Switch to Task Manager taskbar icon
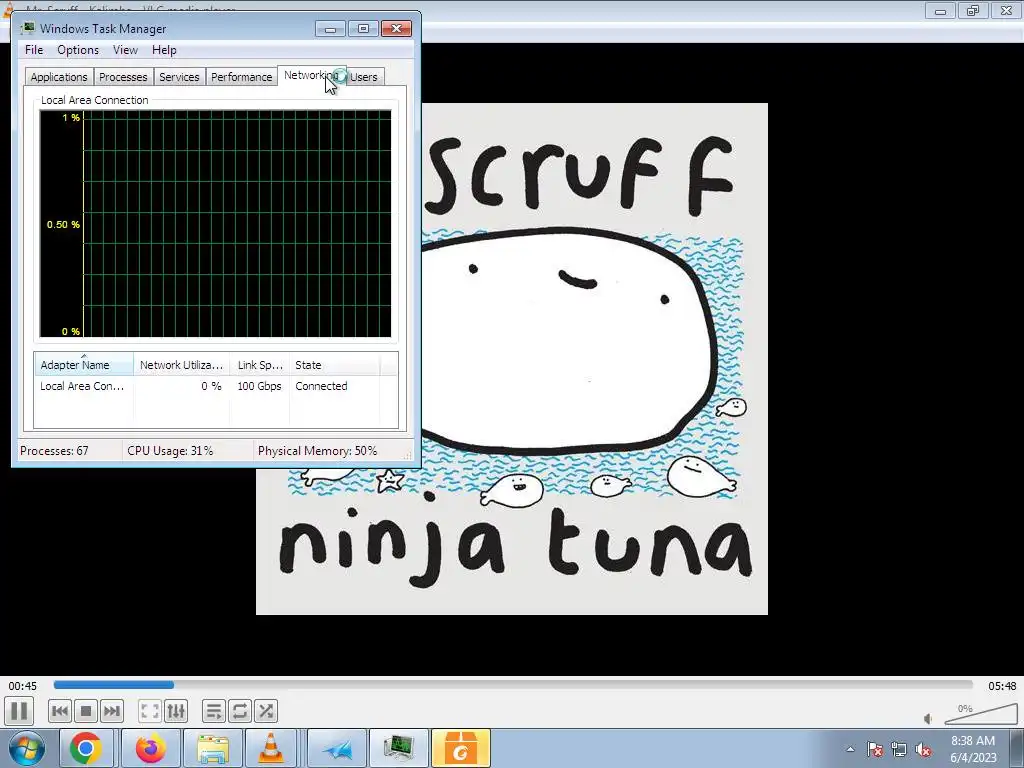Viewport: 1024px width, 768px height. [x=399, y=748]
